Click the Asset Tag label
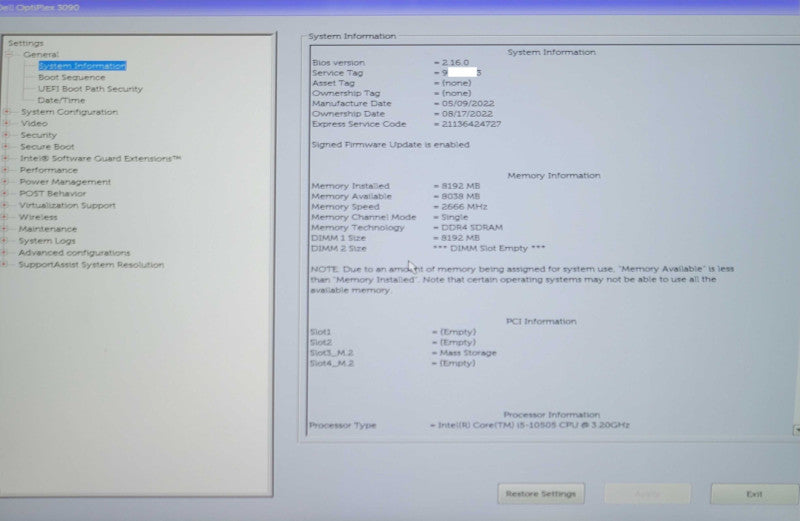The width and height of the screenshot is (800, 521). 333,83
